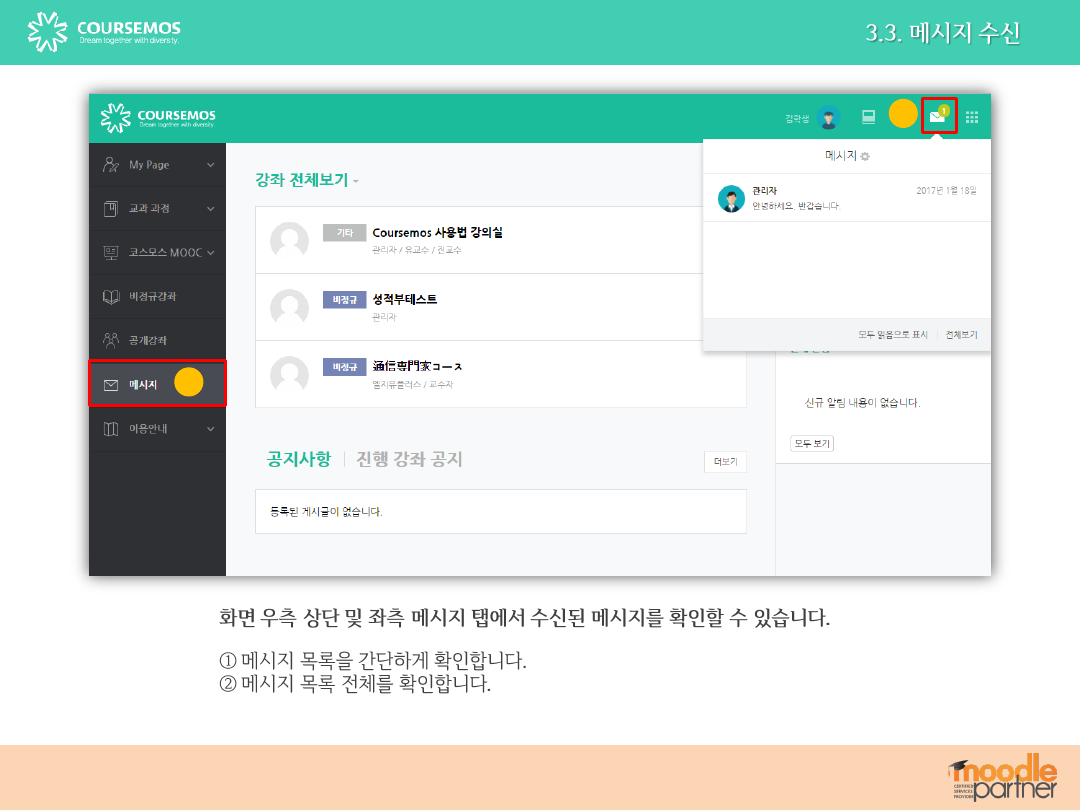Click the monitor icon in top bar
Image resolution: width=1080 pixels, height=810 pixels.
[868, 117]
